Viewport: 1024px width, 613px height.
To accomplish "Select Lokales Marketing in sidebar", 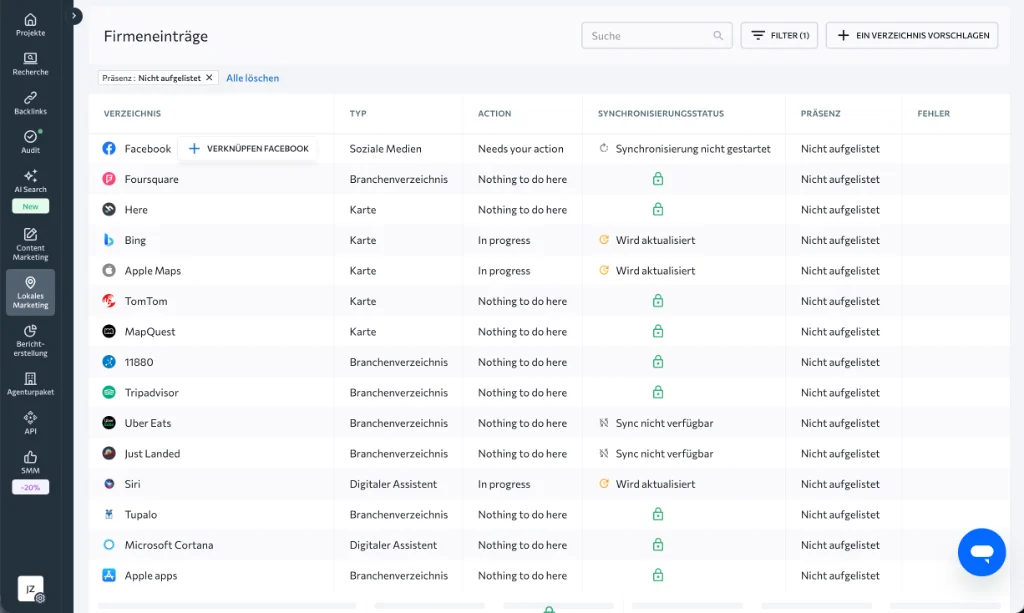I will (x=30, y=292).
